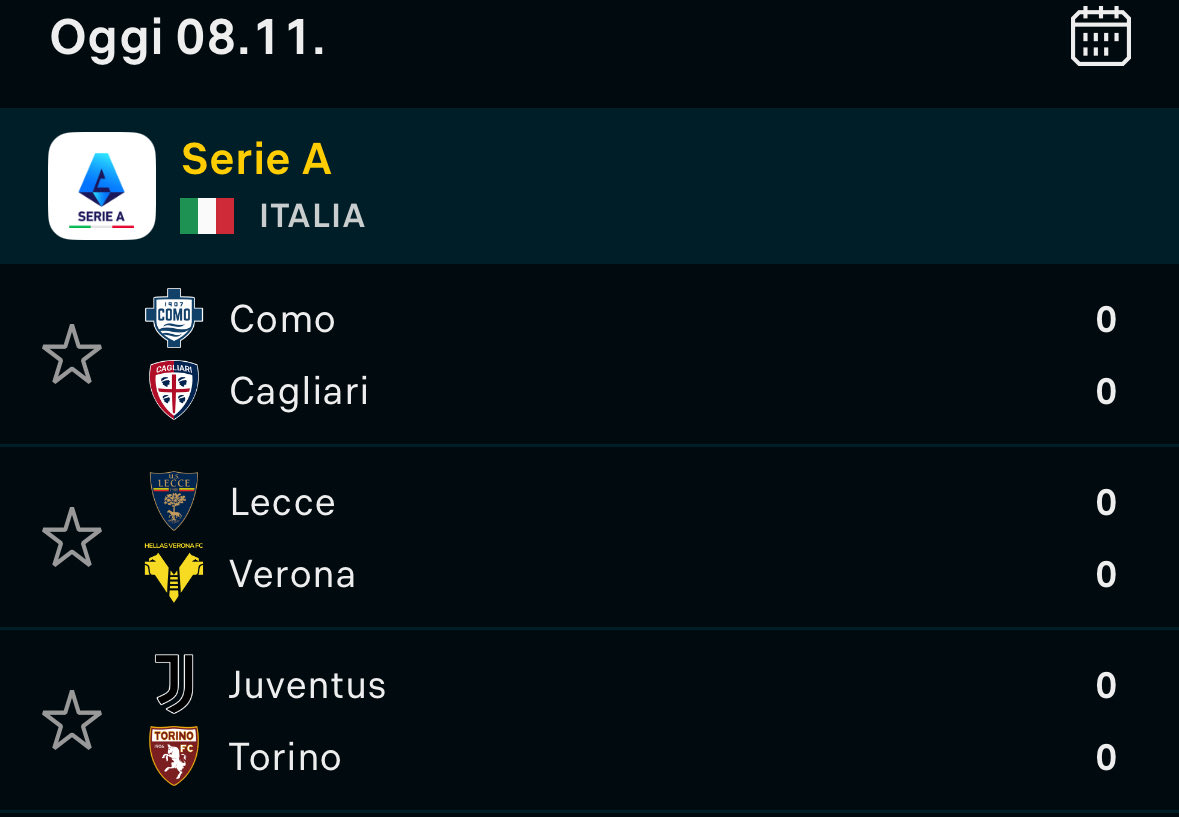Click the Cagliari team crest
The width and height of the screenshot is (1179, 817).
(x=174, y=390)
